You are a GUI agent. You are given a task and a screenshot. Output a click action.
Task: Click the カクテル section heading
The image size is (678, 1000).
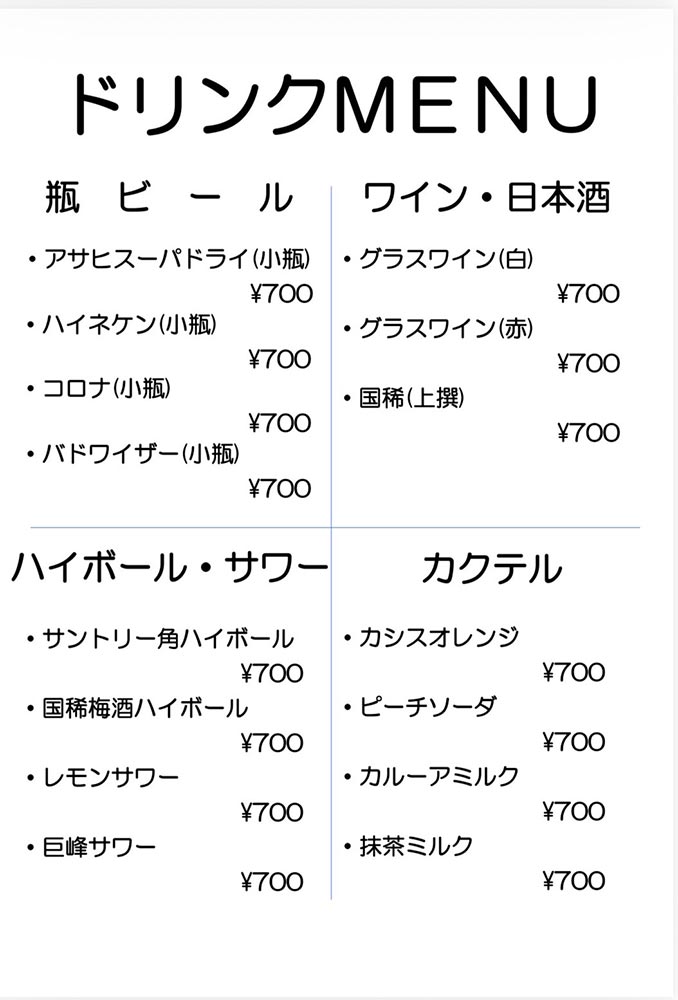(490, 568)
